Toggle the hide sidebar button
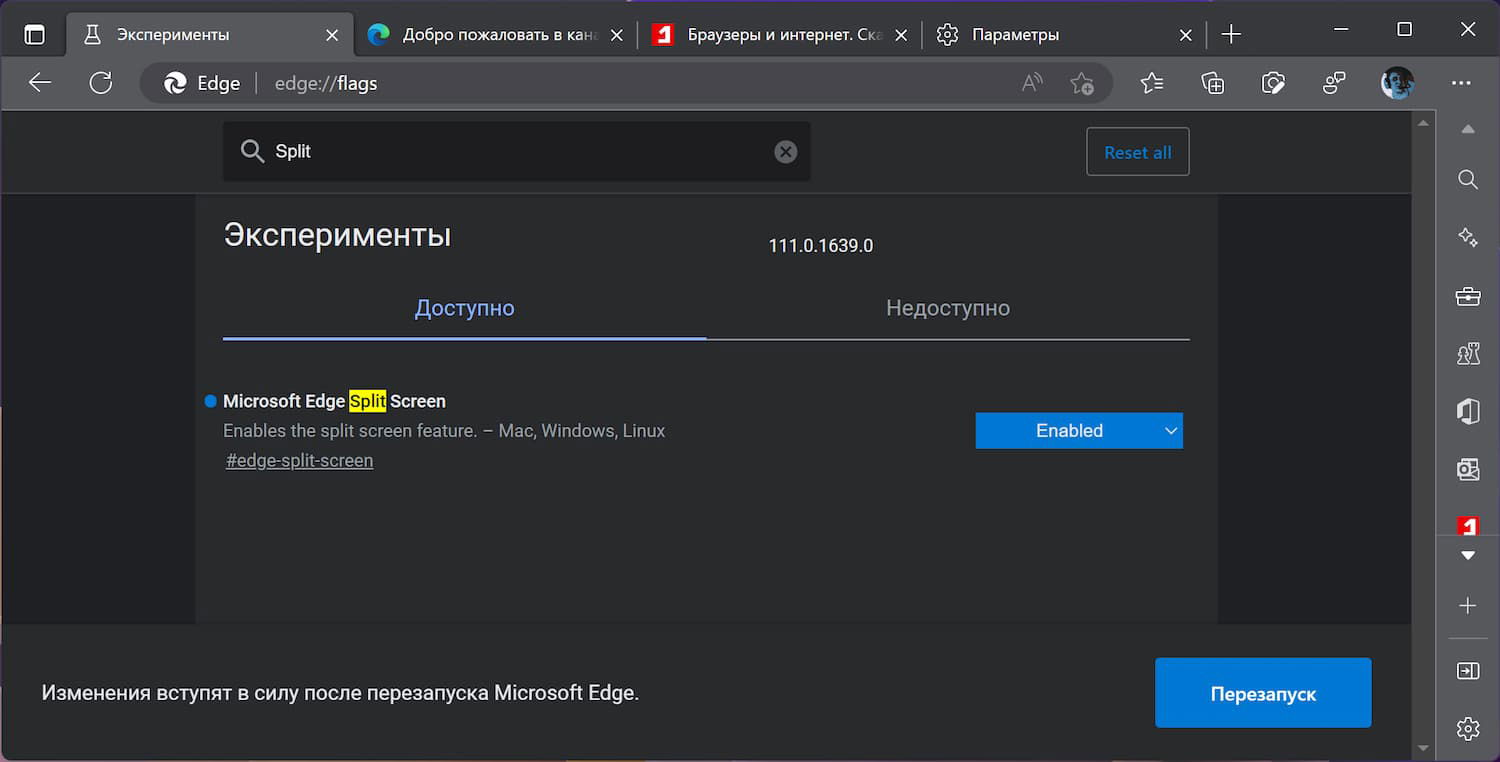The image size is (1500, 762). (x=1467, y=672)
